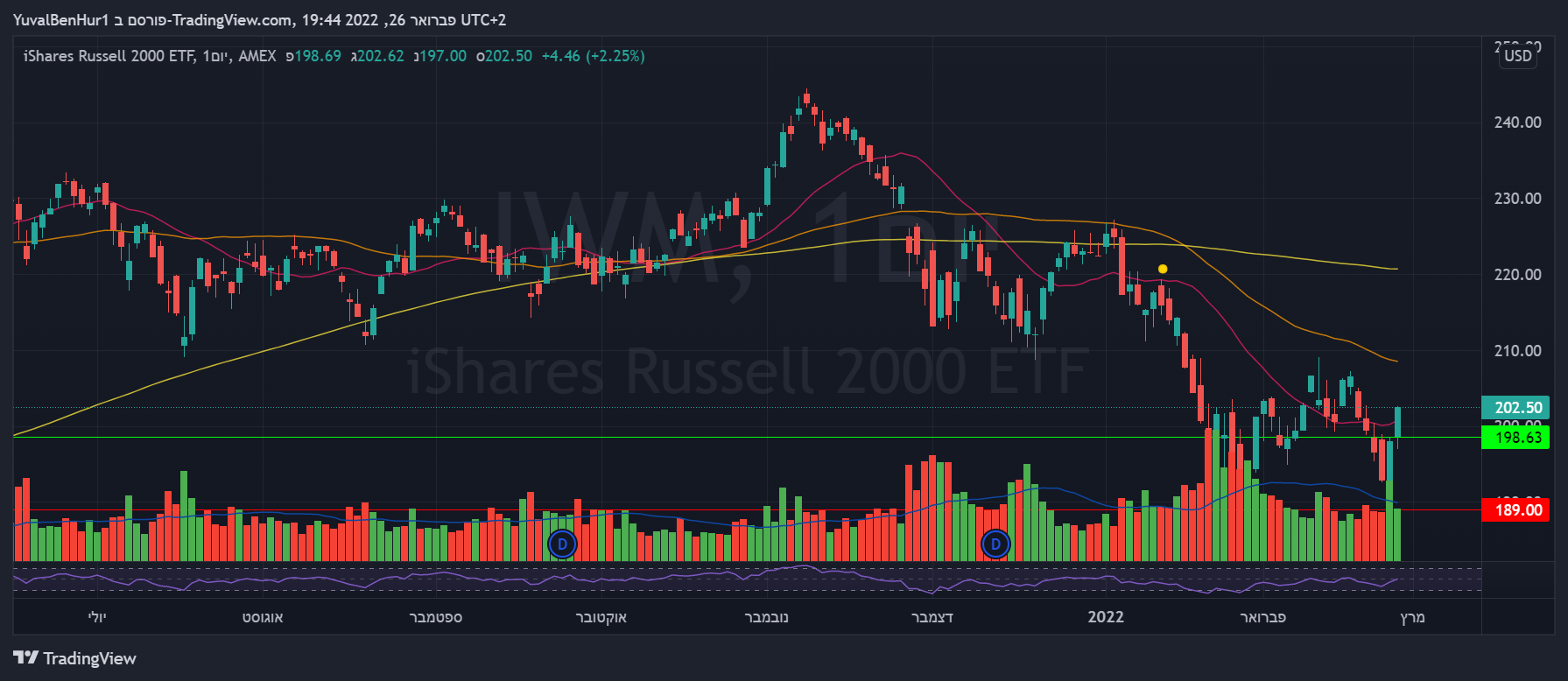Click the דצמבר (December) time axis label
1568x681 pixels.
932,617
